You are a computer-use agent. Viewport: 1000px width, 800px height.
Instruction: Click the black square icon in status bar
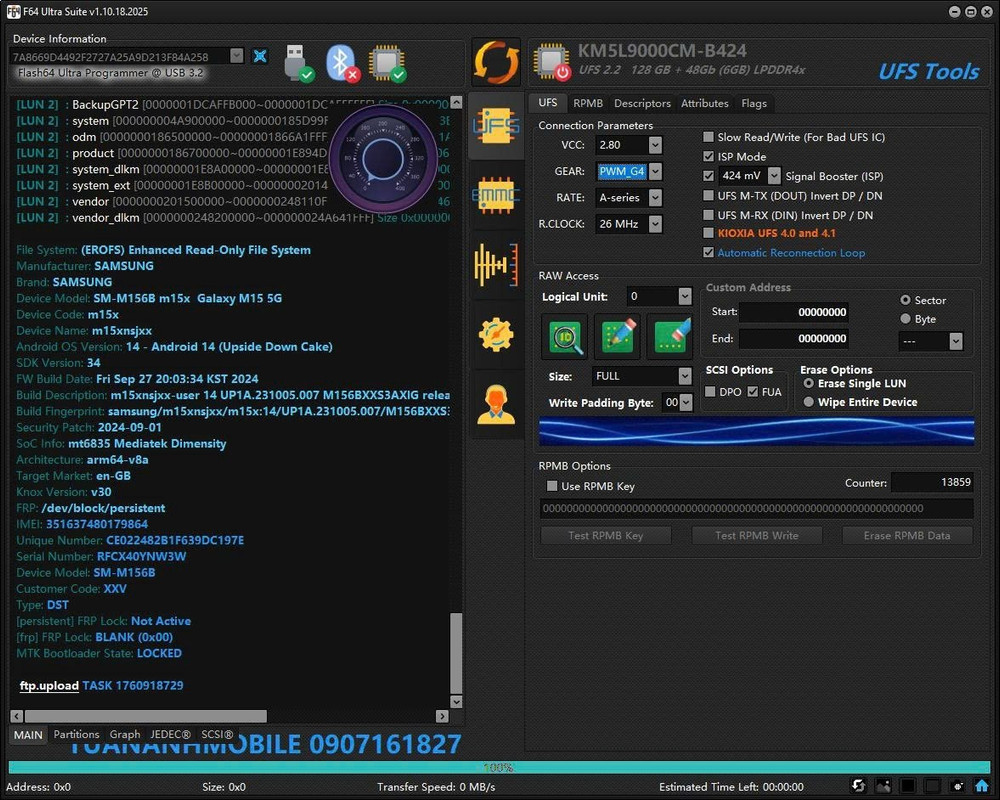(x=908, y=786)
